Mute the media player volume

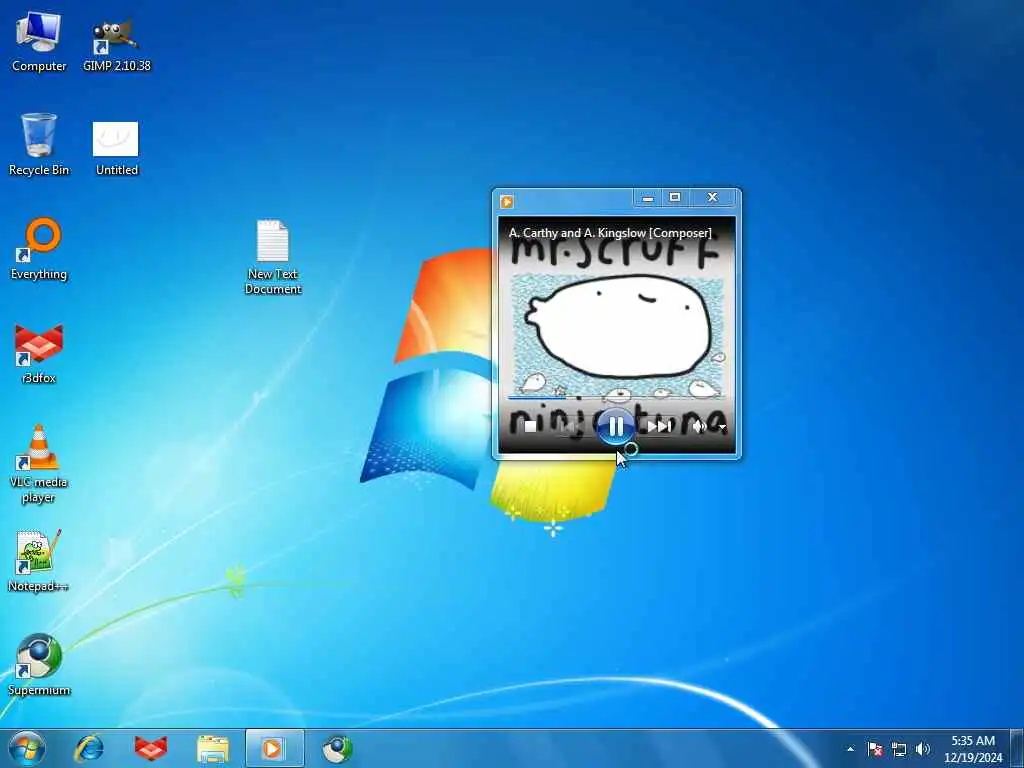(699, 426)
